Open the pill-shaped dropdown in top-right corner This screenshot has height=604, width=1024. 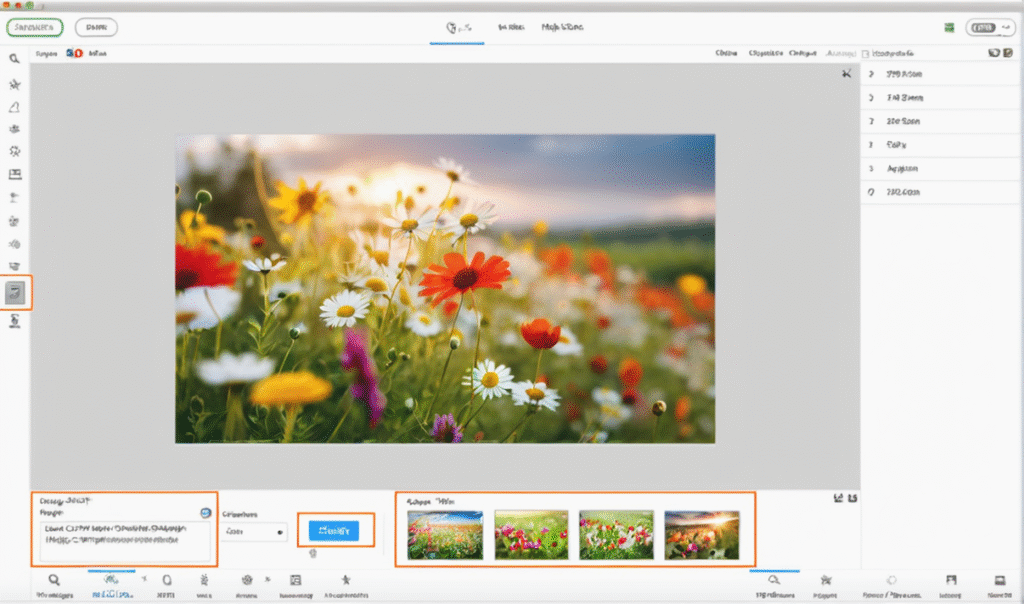[x=990, y=28]
